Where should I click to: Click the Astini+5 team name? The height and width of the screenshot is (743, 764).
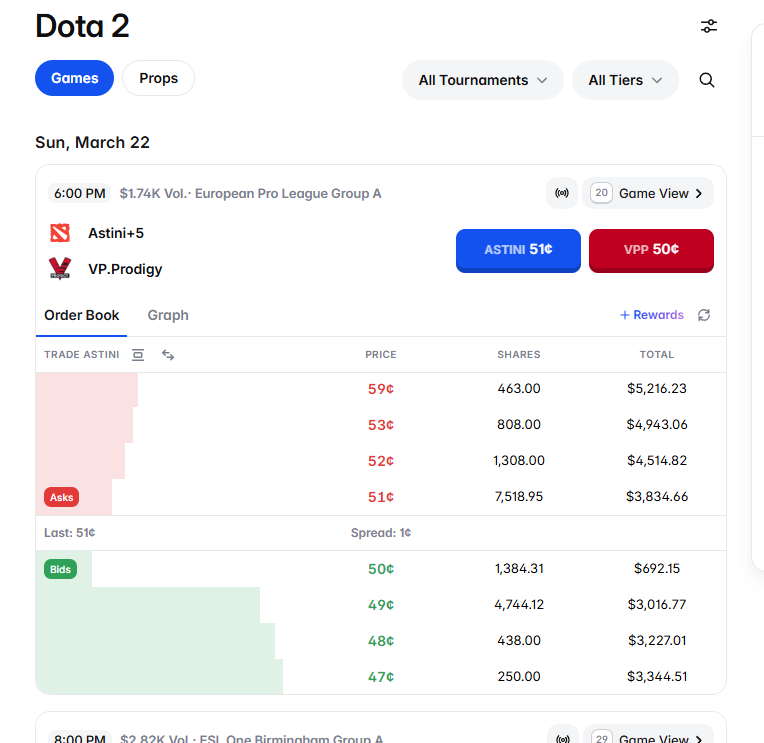(116, 233)
